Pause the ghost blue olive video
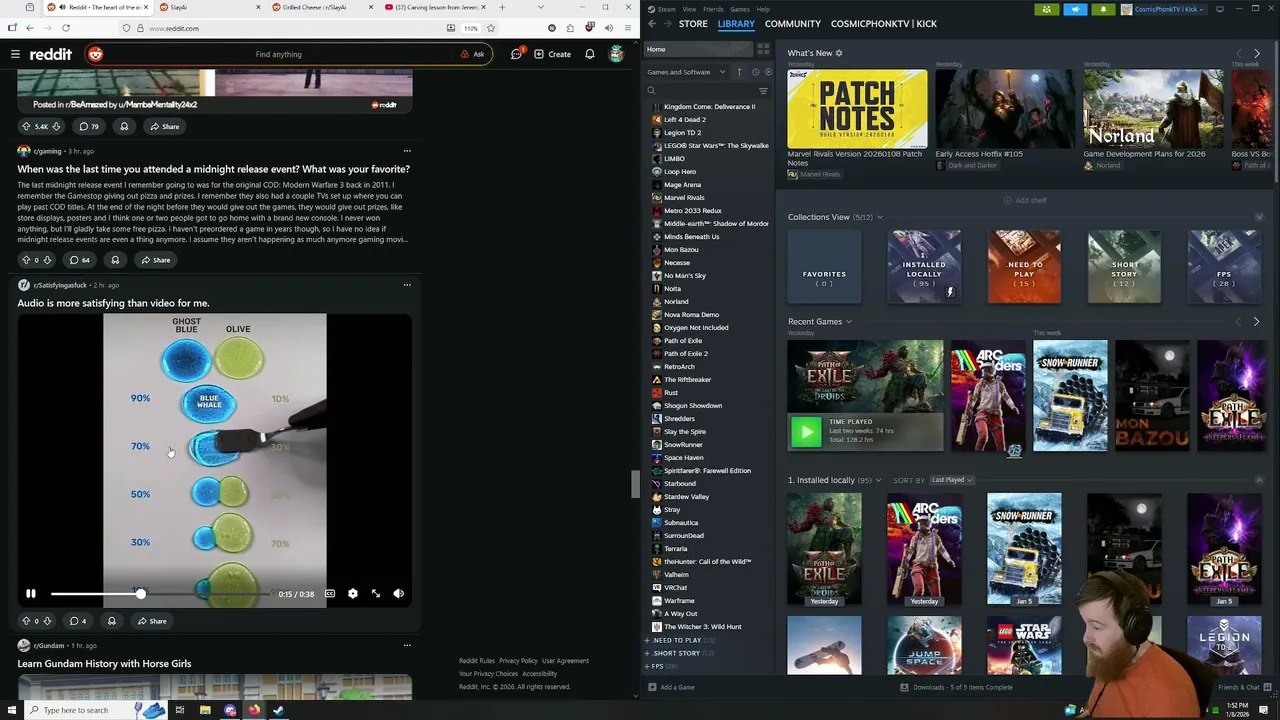Screen dimensions: 1280x720 click(x=31, y=594)
